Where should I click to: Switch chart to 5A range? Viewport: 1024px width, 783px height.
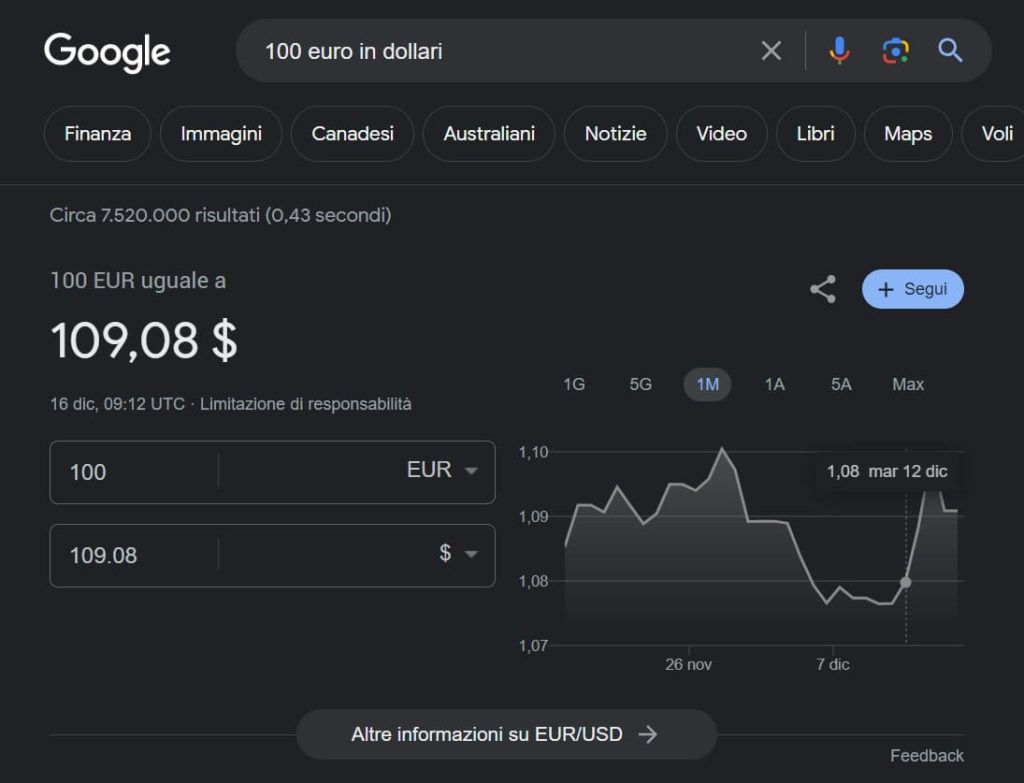(841, 384)
